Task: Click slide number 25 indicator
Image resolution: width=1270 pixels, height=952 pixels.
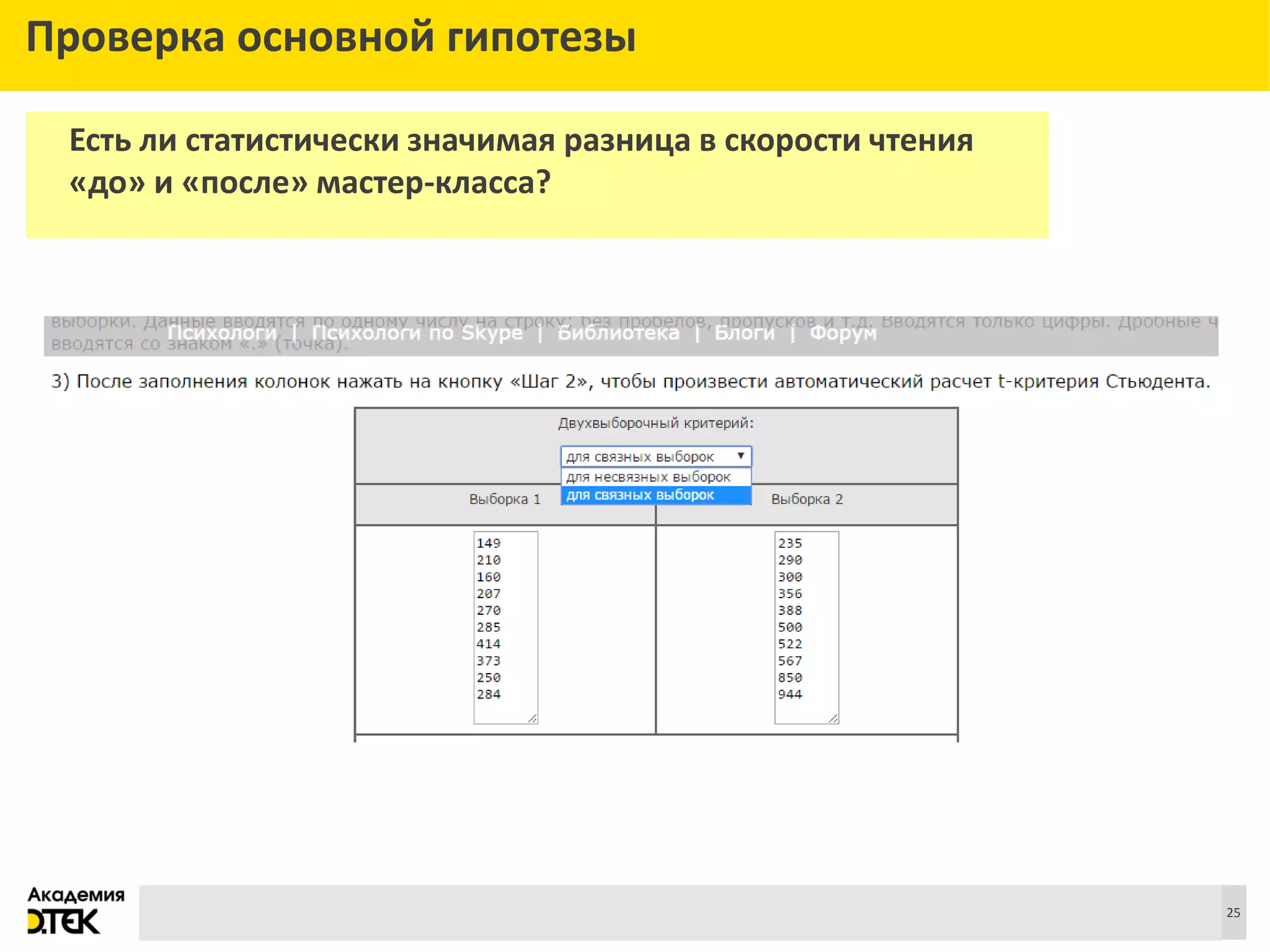Action: pyautogui.click(x=1233, y=912)
